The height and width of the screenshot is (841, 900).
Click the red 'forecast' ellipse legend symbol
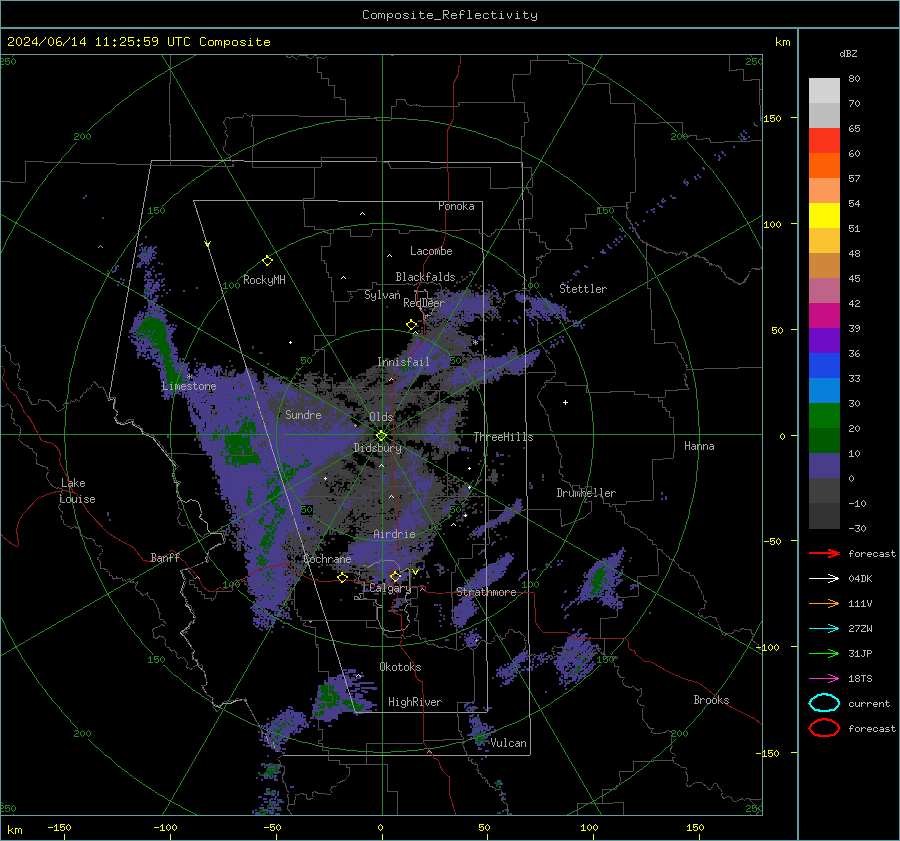(824, 728)
